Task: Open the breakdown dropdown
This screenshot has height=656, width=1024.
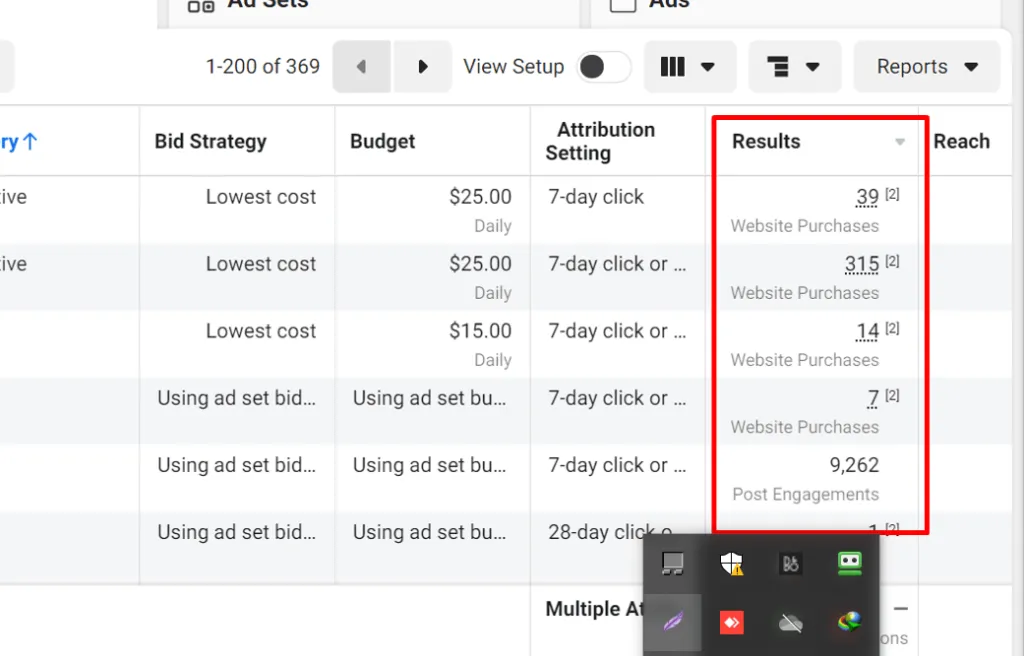Action: 794,67
